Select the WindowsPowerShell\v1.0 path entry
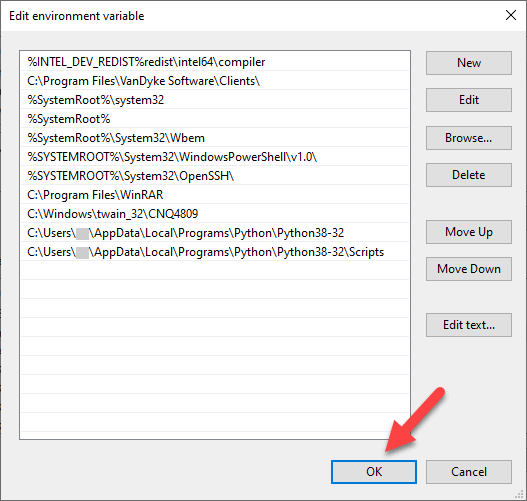 pos(215,157)
